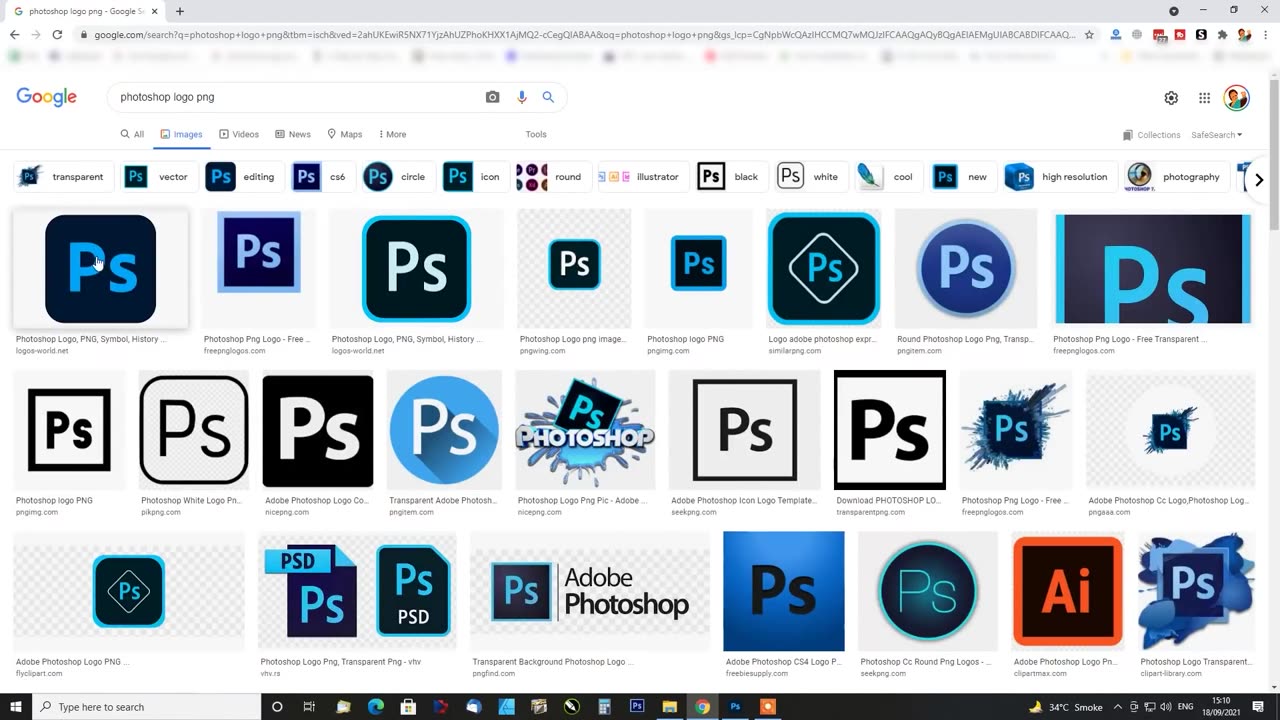Switch to the Videos tab
1280x720 pixels.
tap(239, 134)
